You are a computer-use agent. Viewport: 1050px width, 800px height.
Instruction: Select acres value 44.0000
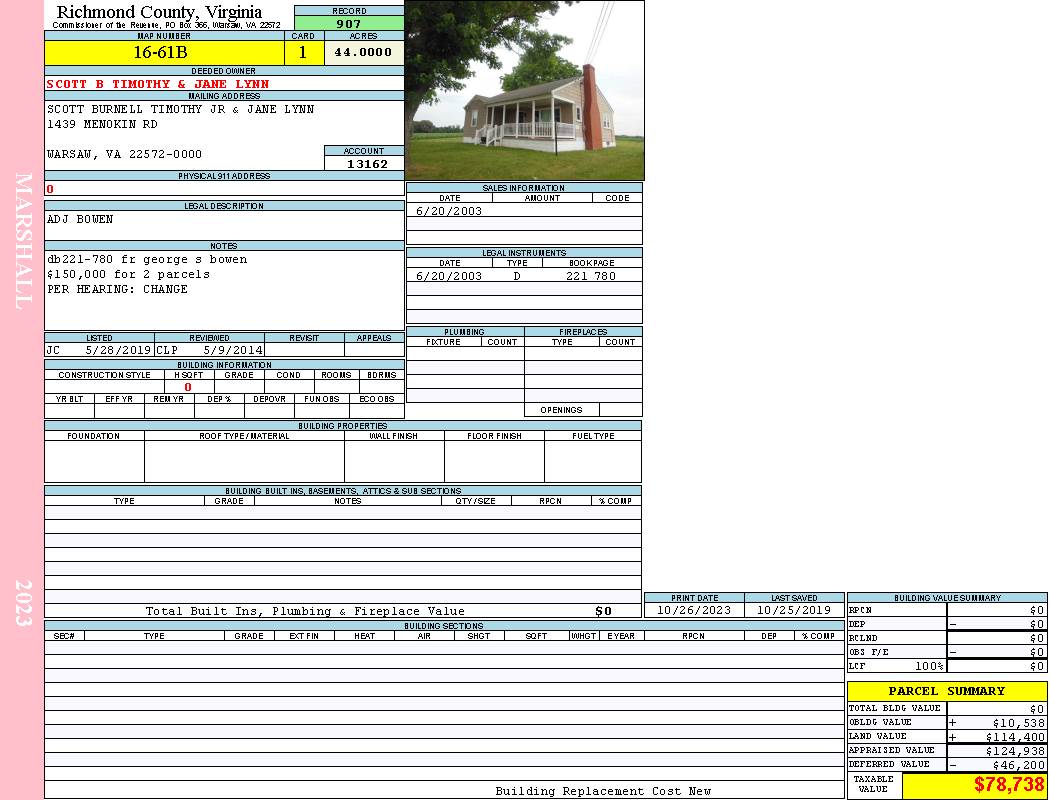click(363, 52)
